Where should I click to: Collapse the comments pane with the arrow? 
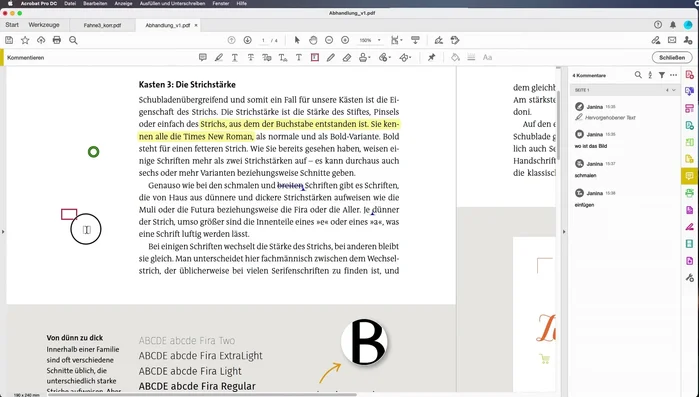564,232
